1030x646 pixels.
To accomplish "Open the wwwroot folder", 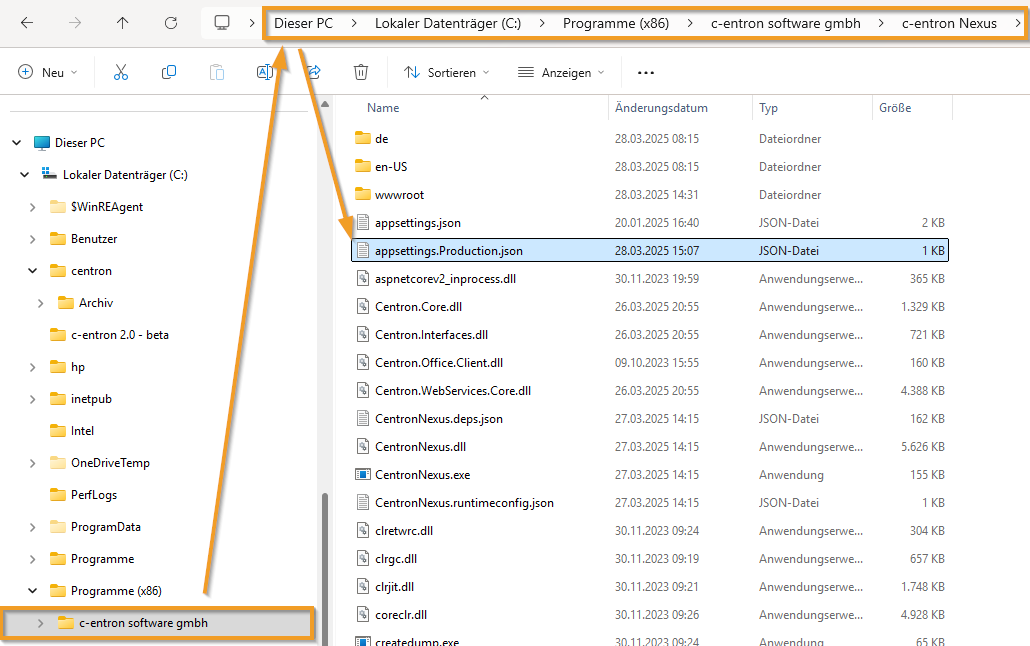I will coord(399,195).
